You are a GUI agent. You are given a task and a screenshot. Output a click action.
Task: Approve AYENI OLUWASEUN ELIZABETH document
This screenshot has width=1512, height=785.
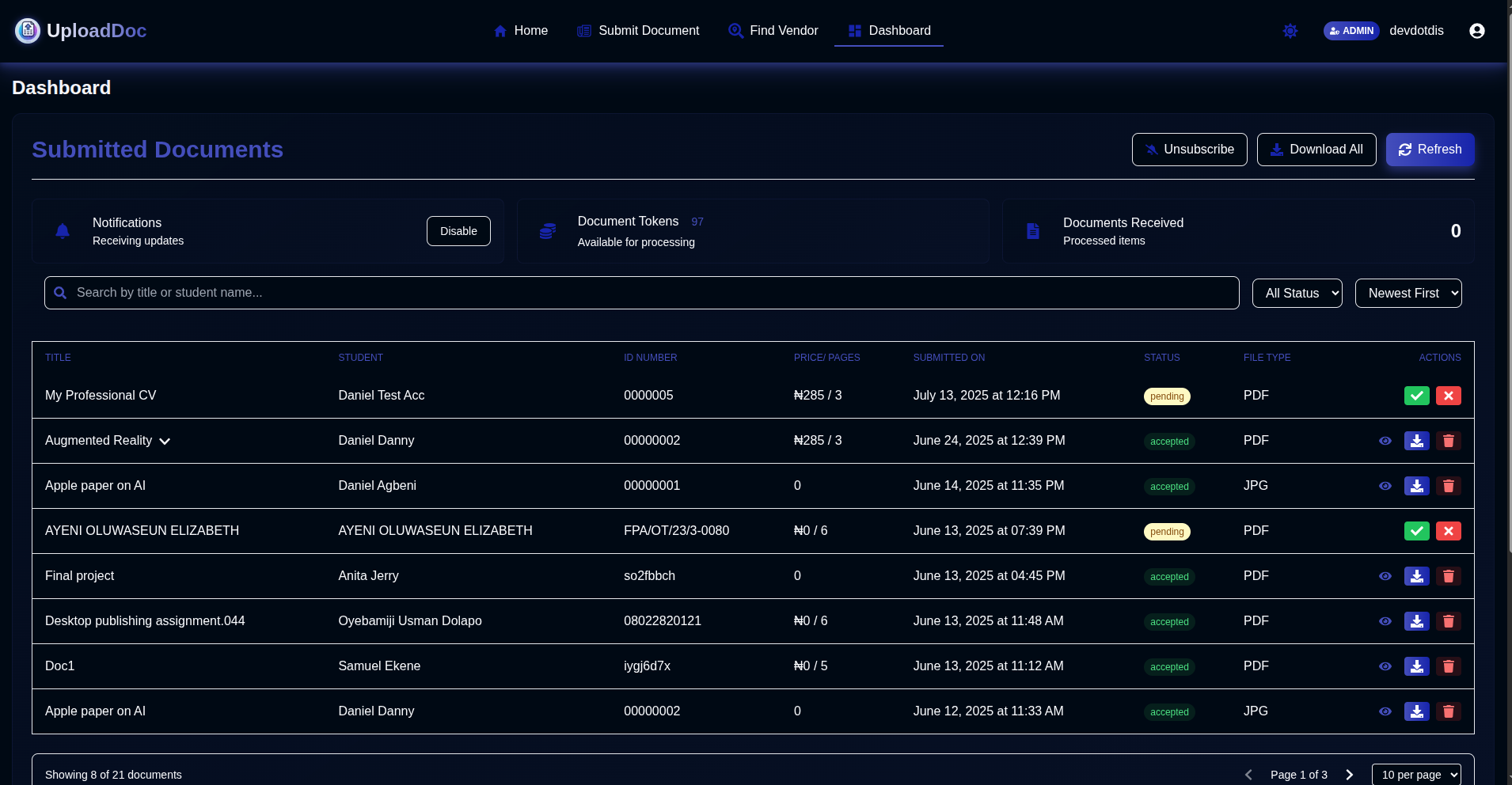1417,531
